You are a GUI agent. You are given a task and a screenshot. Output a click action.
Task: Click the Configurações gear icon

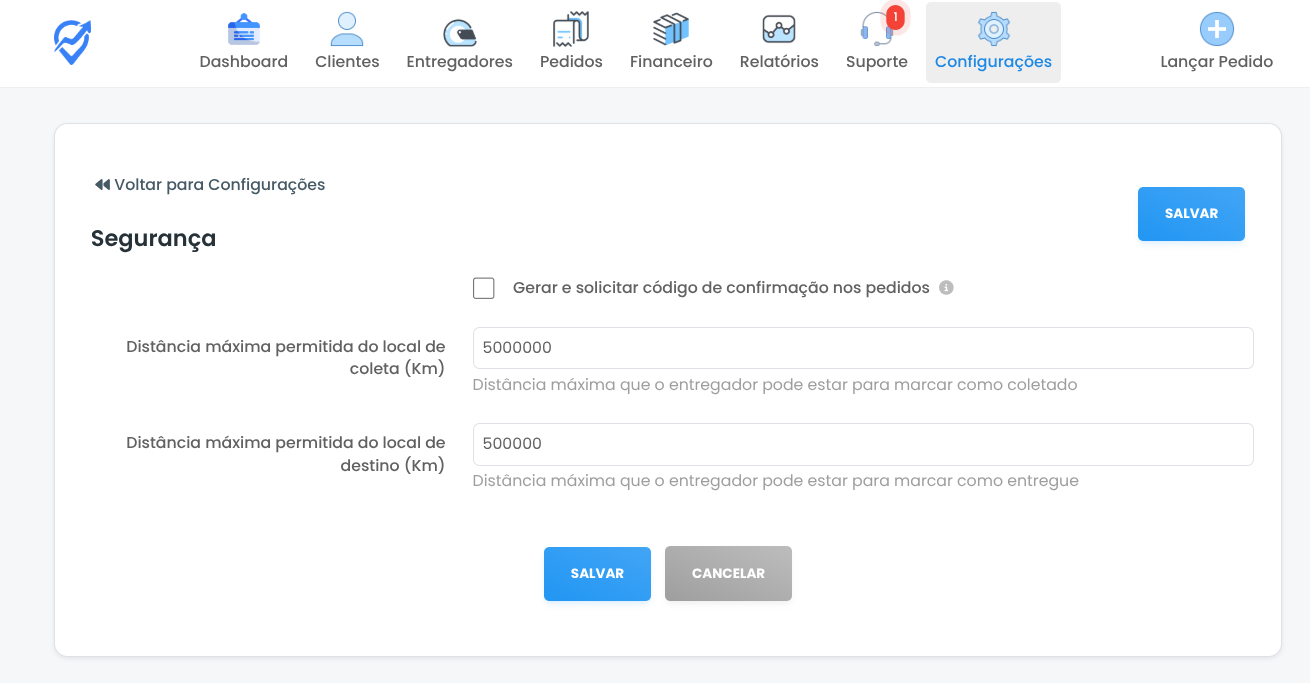point(993,30)
